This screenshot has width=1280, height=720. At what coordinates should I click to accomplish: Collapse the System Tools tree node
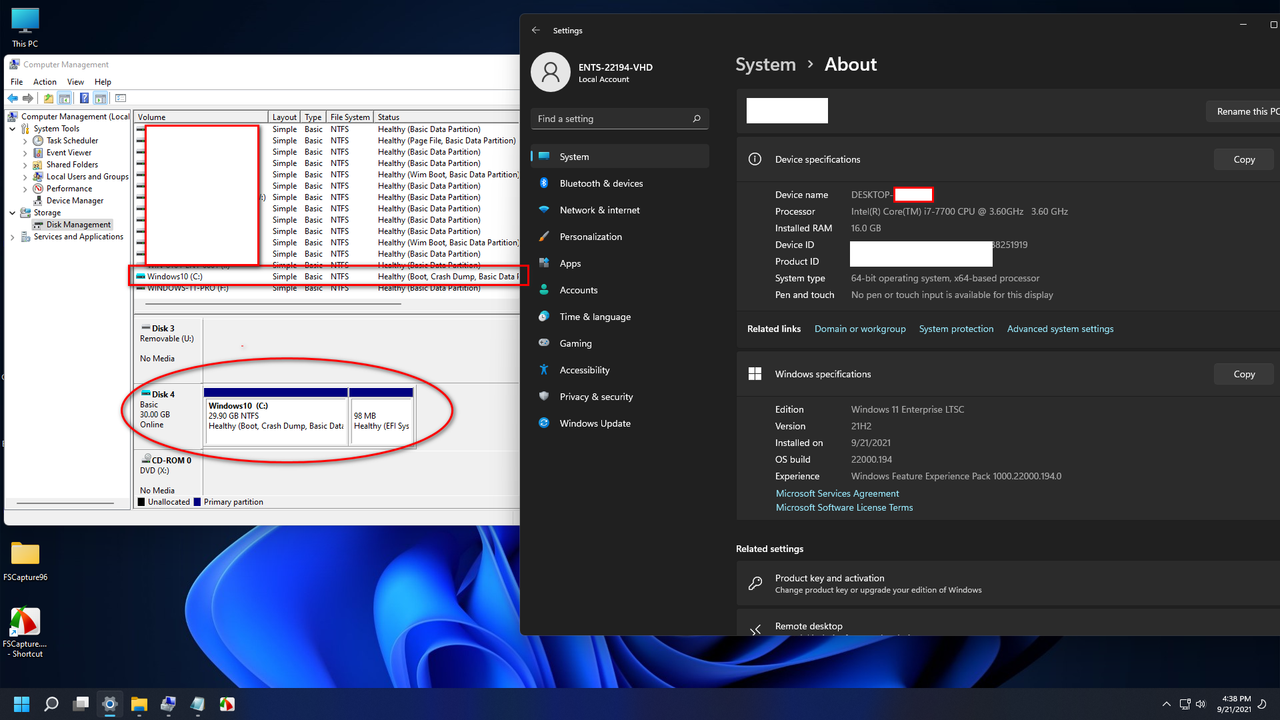point(13,129)
